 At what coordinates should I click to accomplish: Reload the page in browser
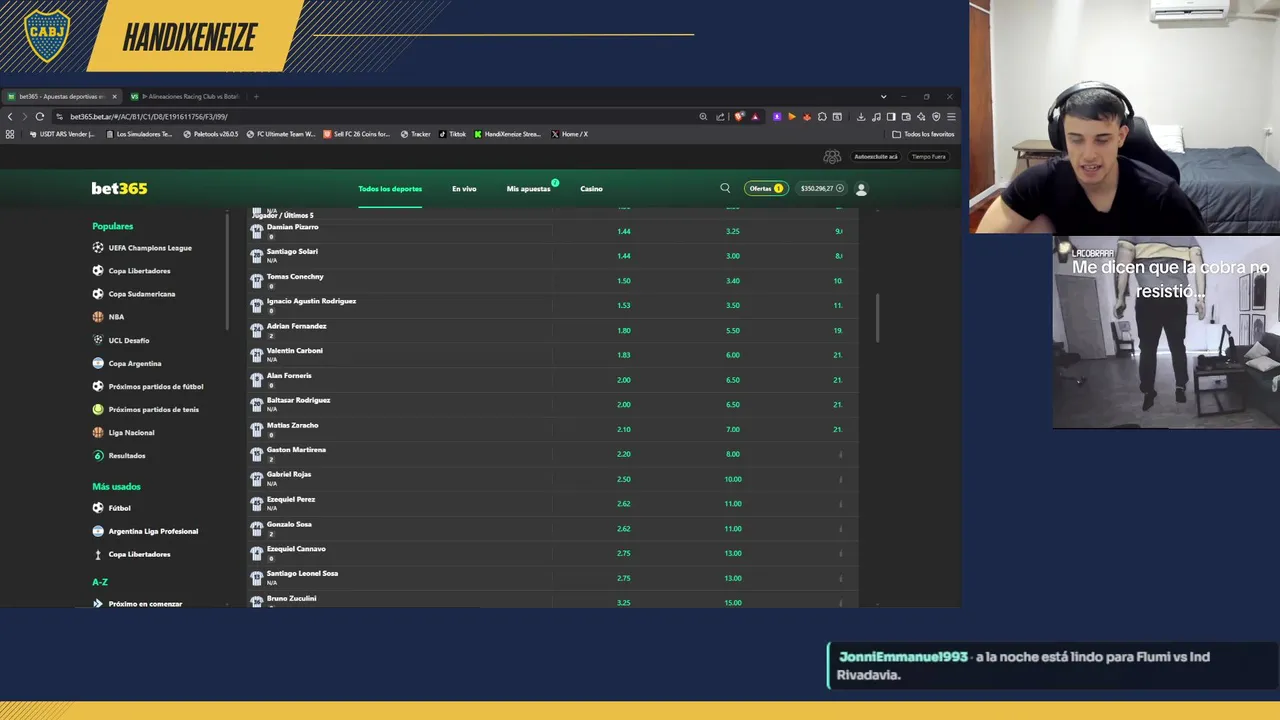(40, 116)
